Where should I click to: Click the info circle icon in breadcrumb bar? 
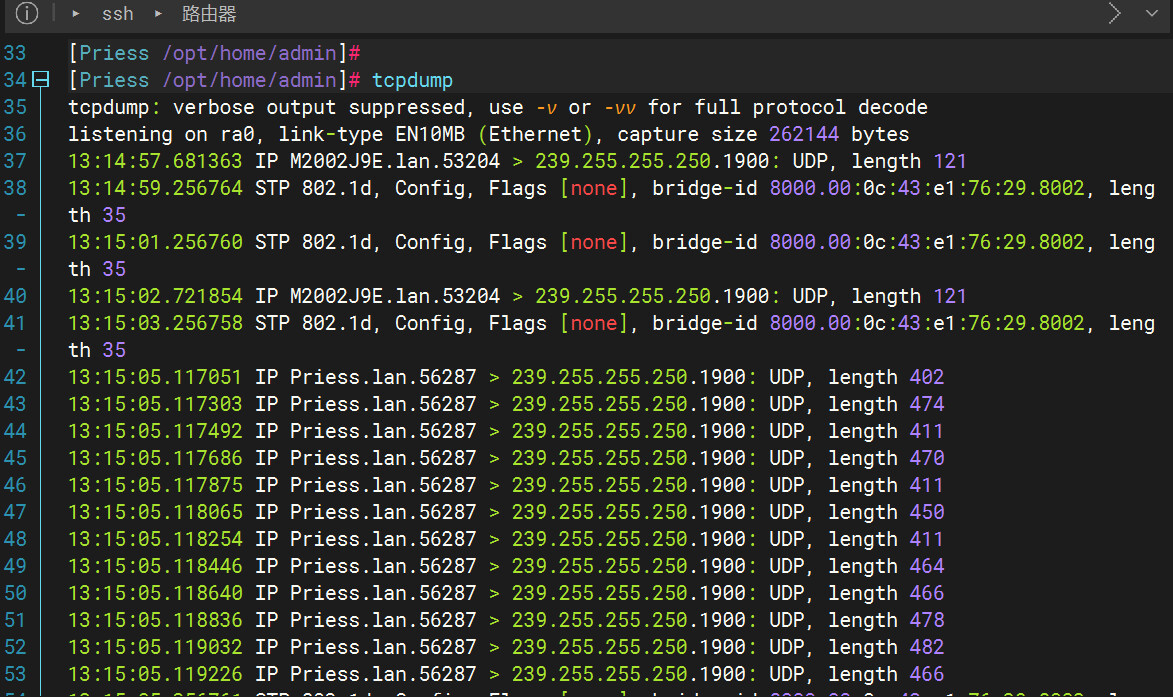coord(26,13)
